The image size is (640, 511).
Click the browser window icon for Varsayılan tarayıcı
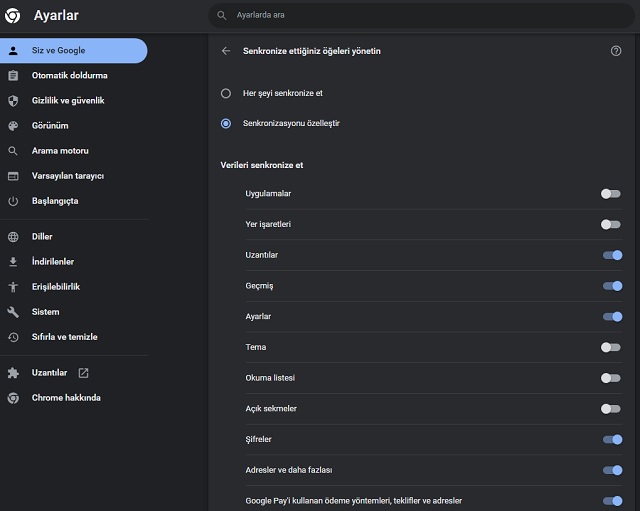(x=13, y=176)
